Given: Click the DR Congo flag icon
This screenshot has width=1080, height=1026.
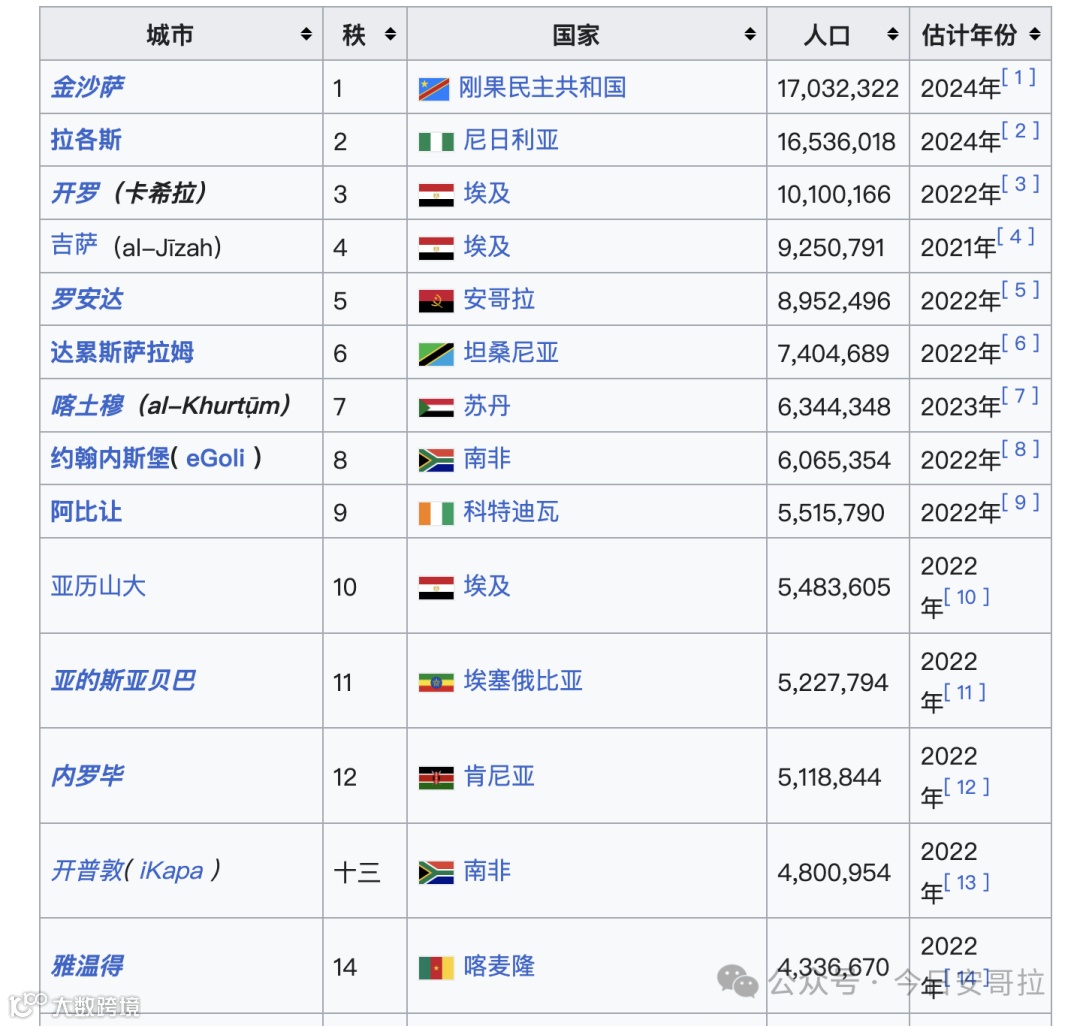Looking at the screenshot, I should coord(434,89).
